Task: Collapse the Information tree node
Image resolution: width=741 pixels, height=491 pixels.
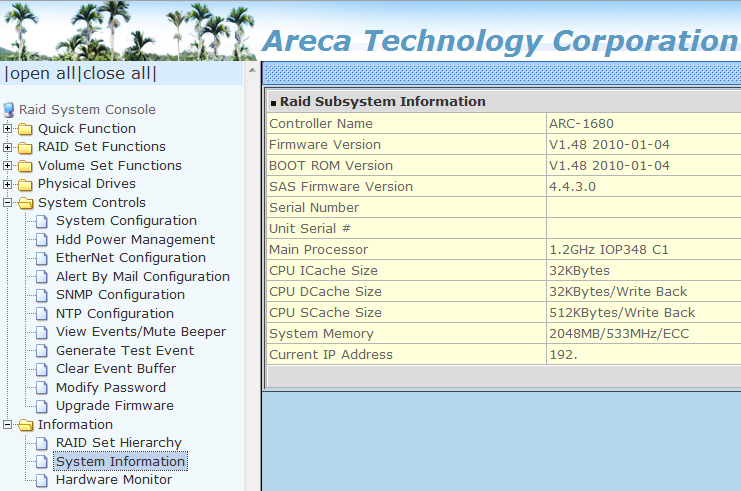Action: coord(8,425)
